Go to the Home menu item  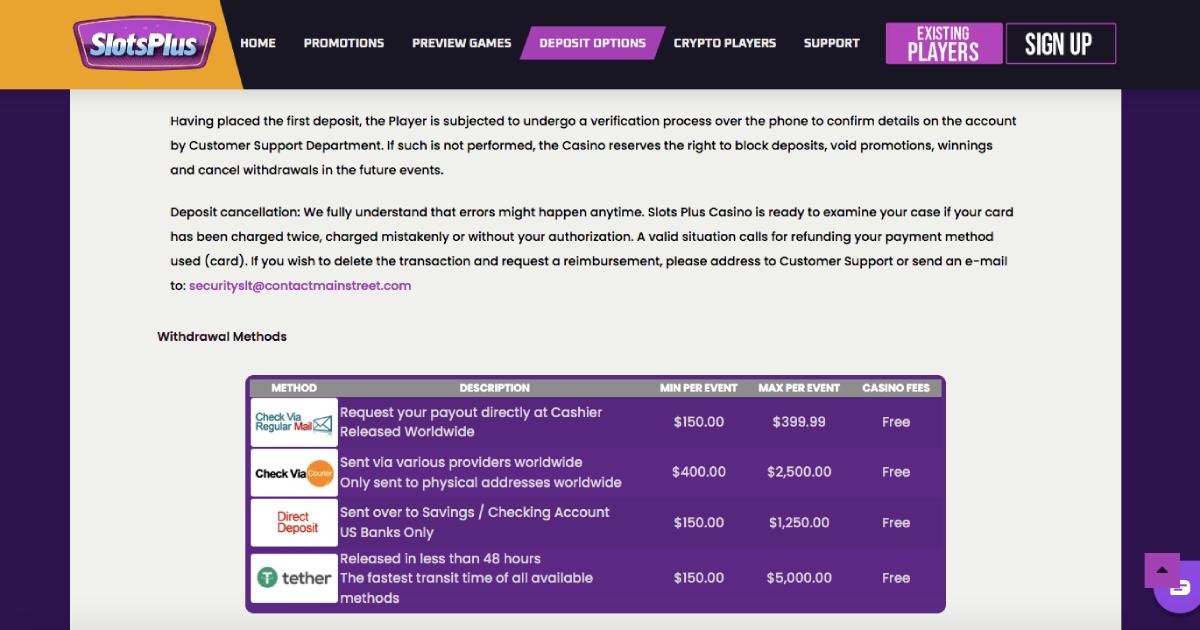258,43
